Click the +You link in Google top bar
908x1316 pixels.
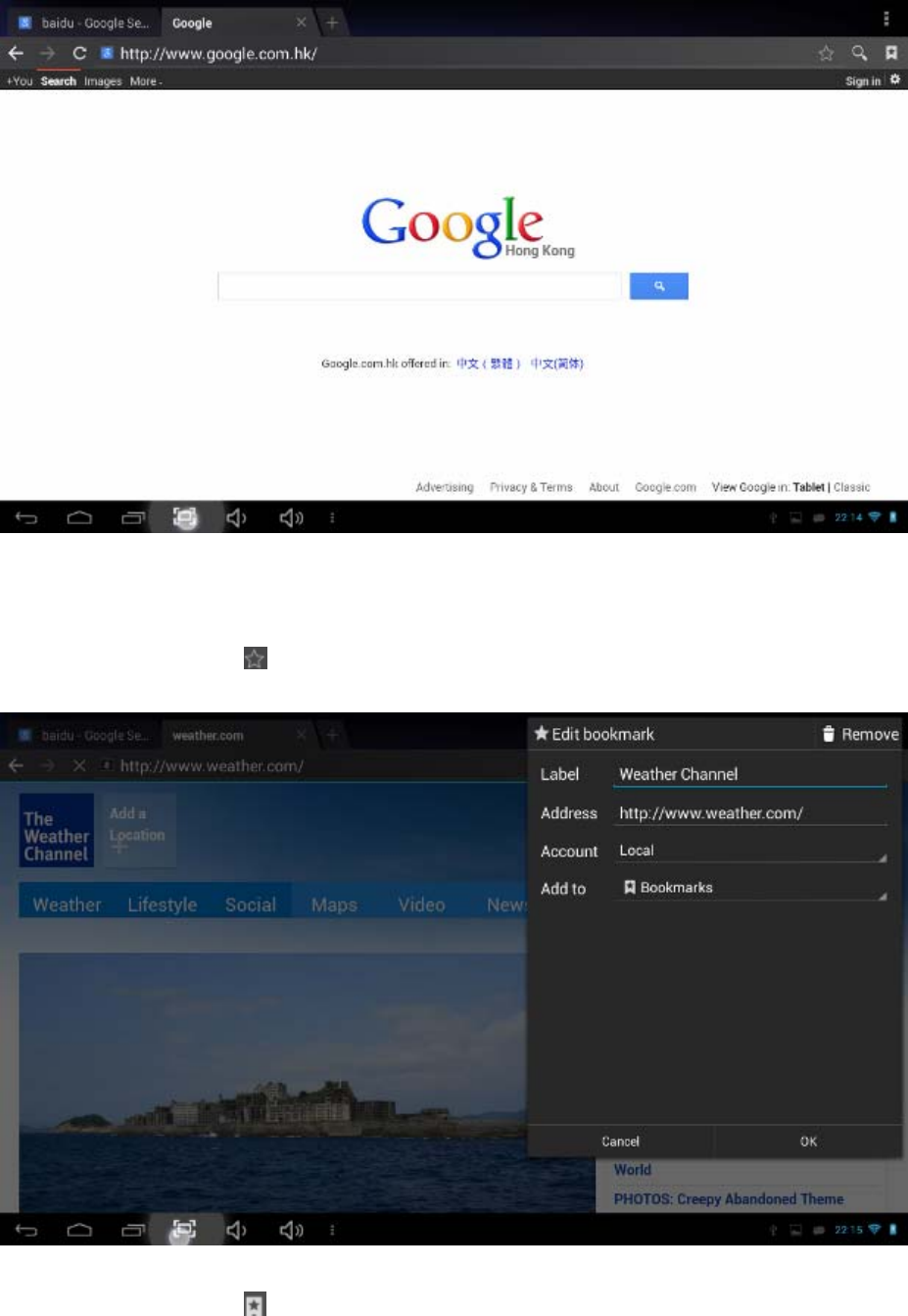click(x=20, y=81)
